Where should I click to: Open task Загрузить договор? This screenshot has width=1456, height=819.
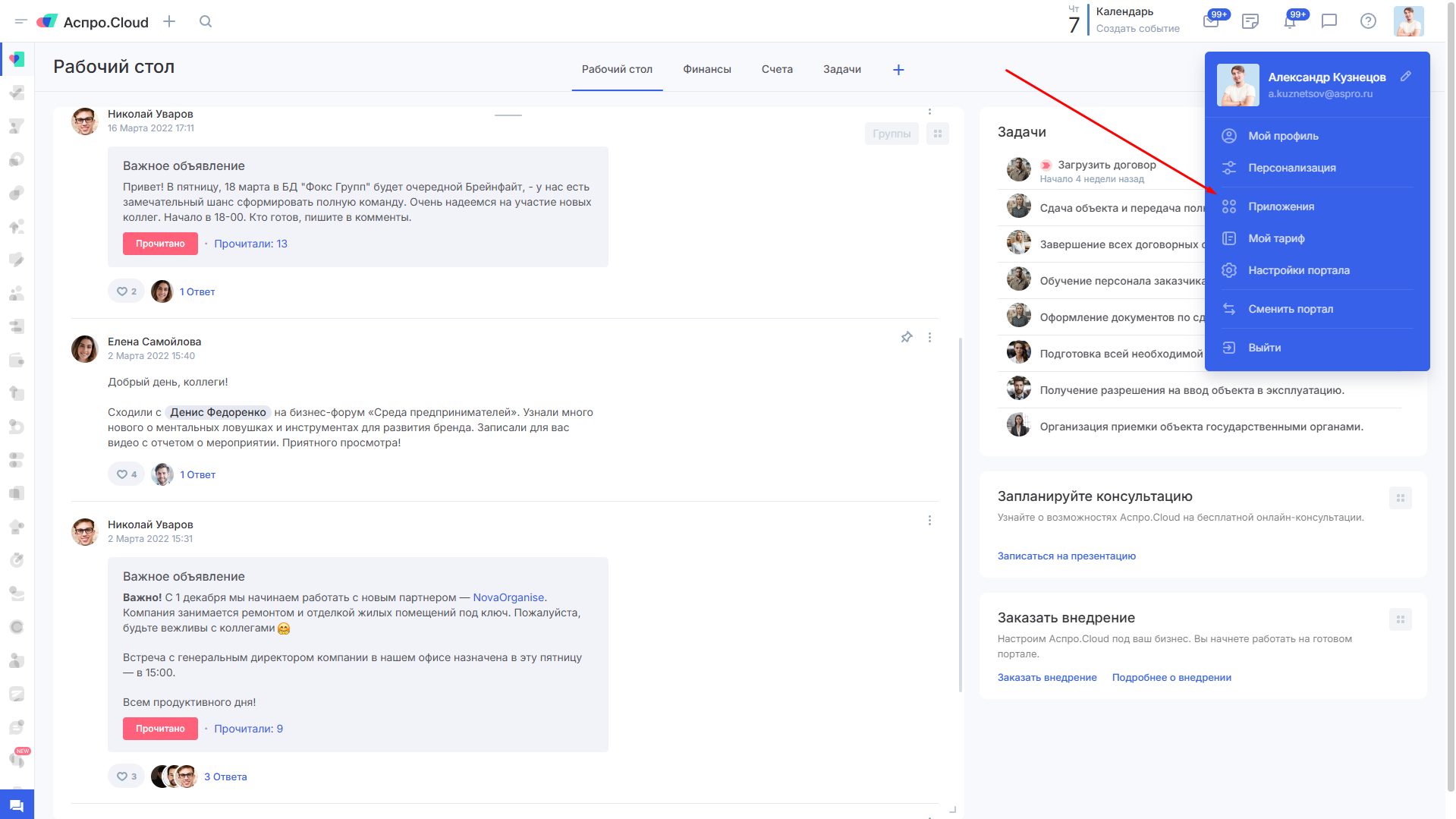pyautogui.click(x=1106, y=165)
